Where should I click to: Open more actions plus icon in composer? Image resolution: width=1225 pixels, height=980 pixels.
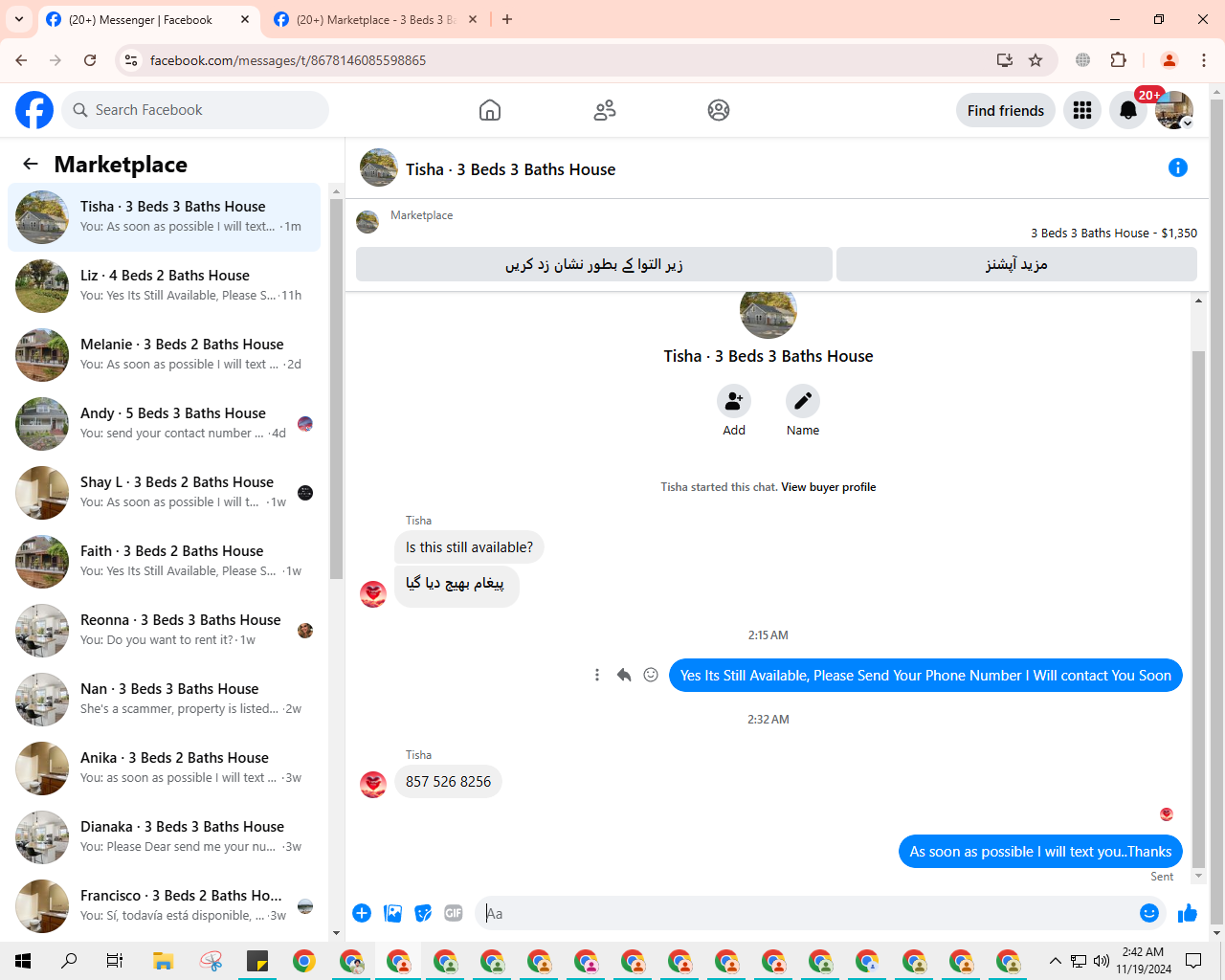coord(362,913)
